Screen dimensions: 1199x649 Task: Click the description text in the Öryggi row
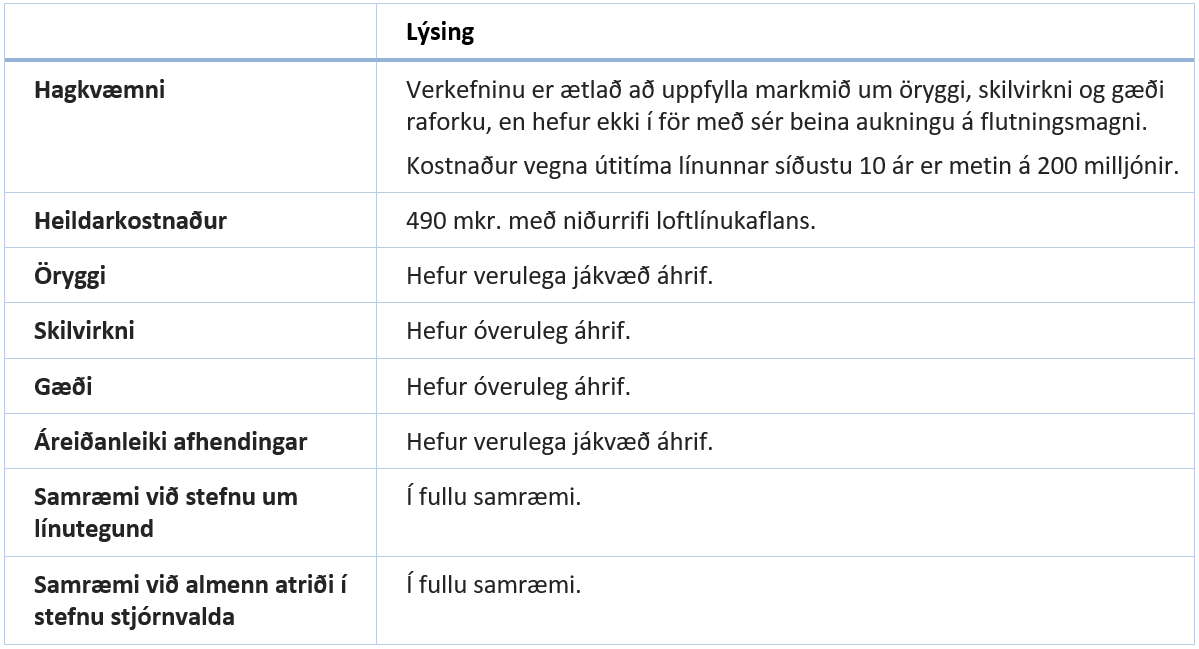(x=559, y=276)
